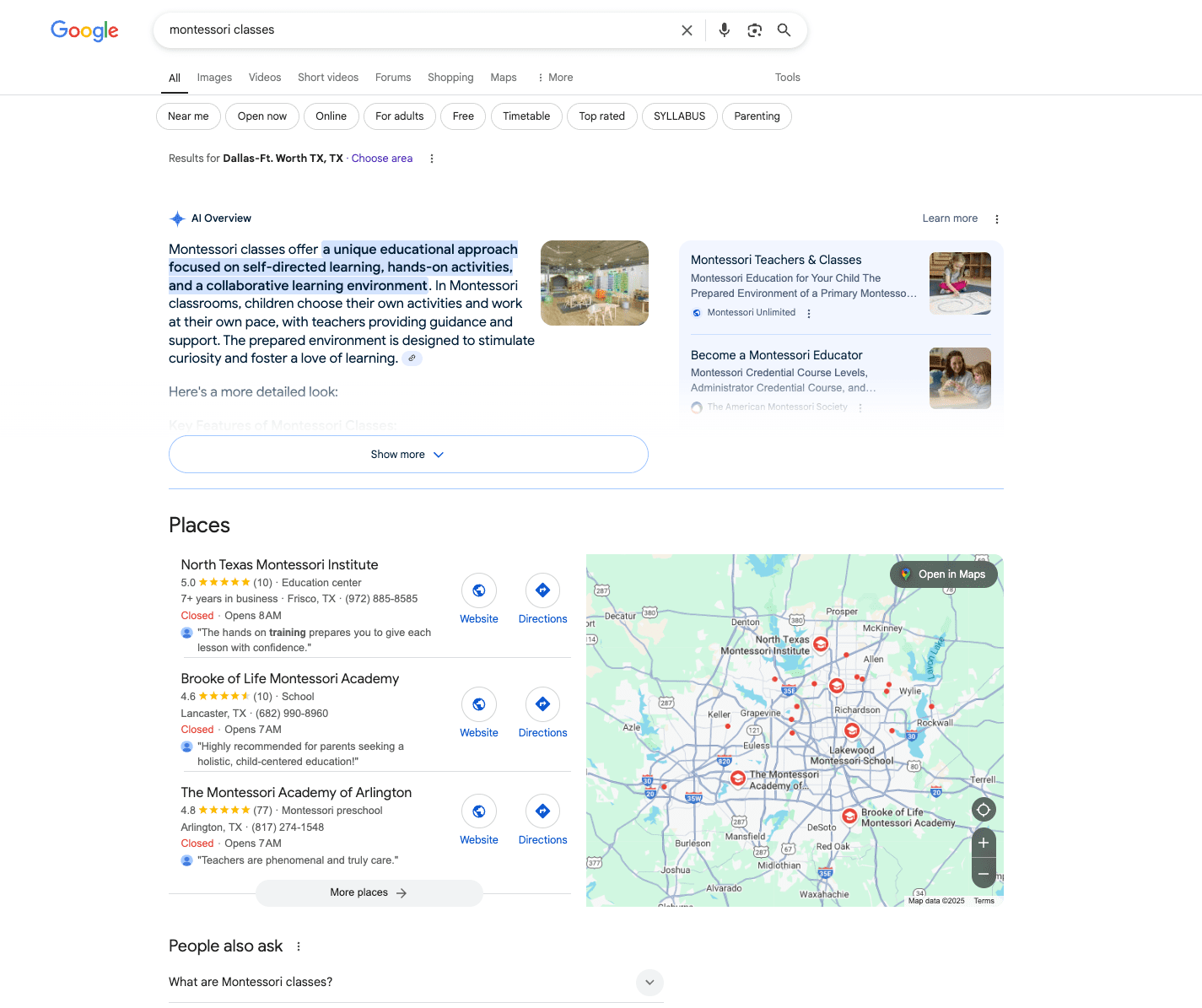The image size is (1202, 1008).
Task: Get Directions to Brooke of Life Montessori Academy
Action: tap(543, 713)
